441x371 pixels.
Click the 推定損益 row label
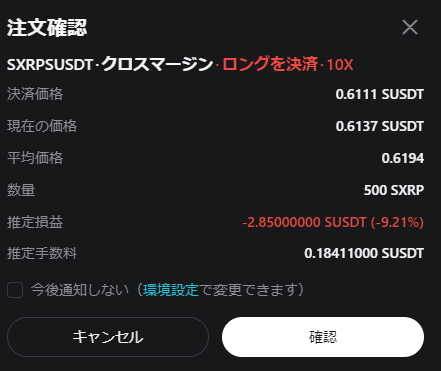tap(35, 222)
